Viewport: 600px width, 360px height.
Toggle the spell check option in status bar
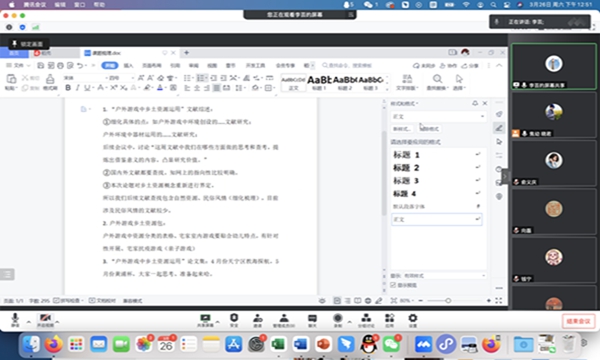[x=68, y=301]
